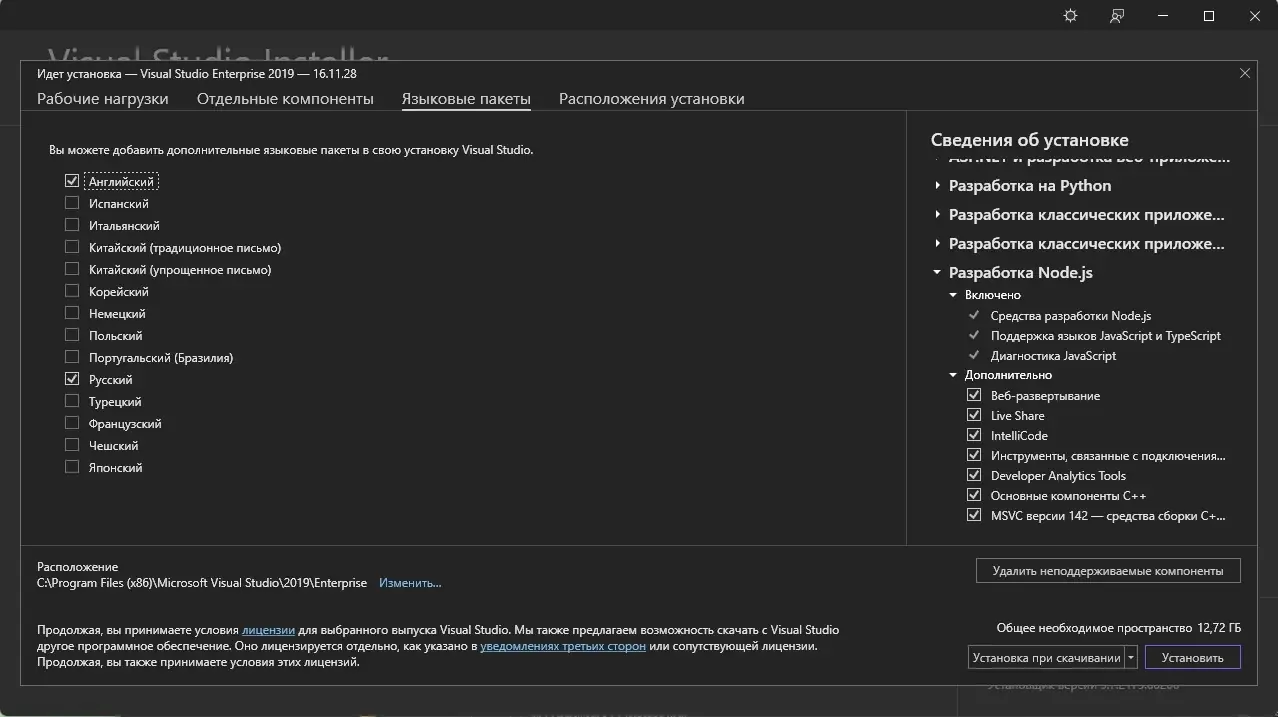Maximize the Visual Studio Installer window

[x=1209, y=16]
